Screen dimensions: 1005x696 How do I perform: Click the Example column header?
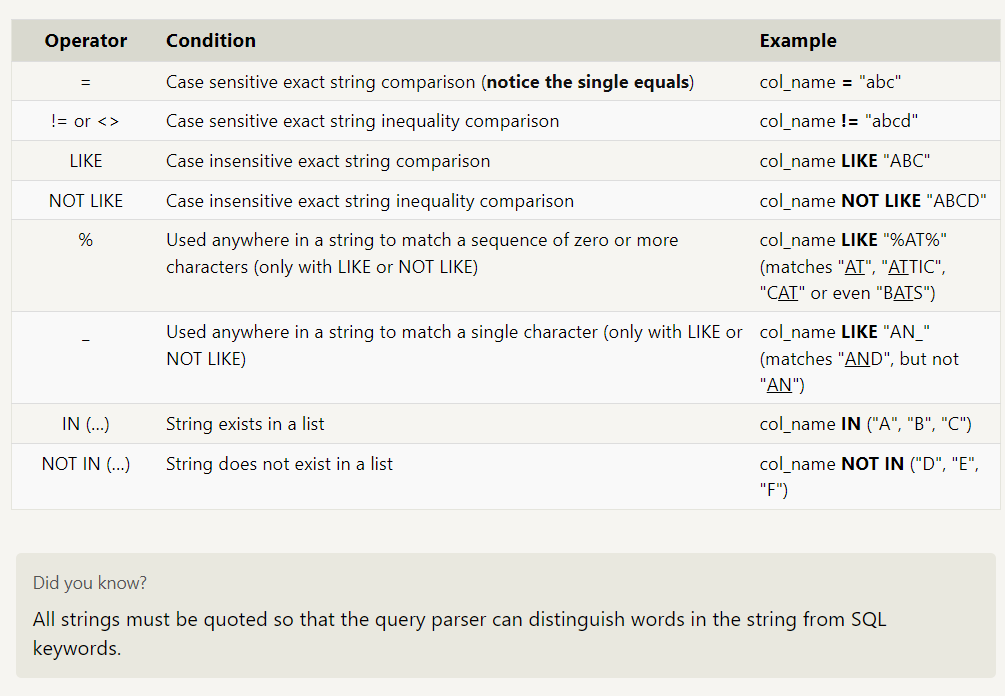click(x=798, y=40)
